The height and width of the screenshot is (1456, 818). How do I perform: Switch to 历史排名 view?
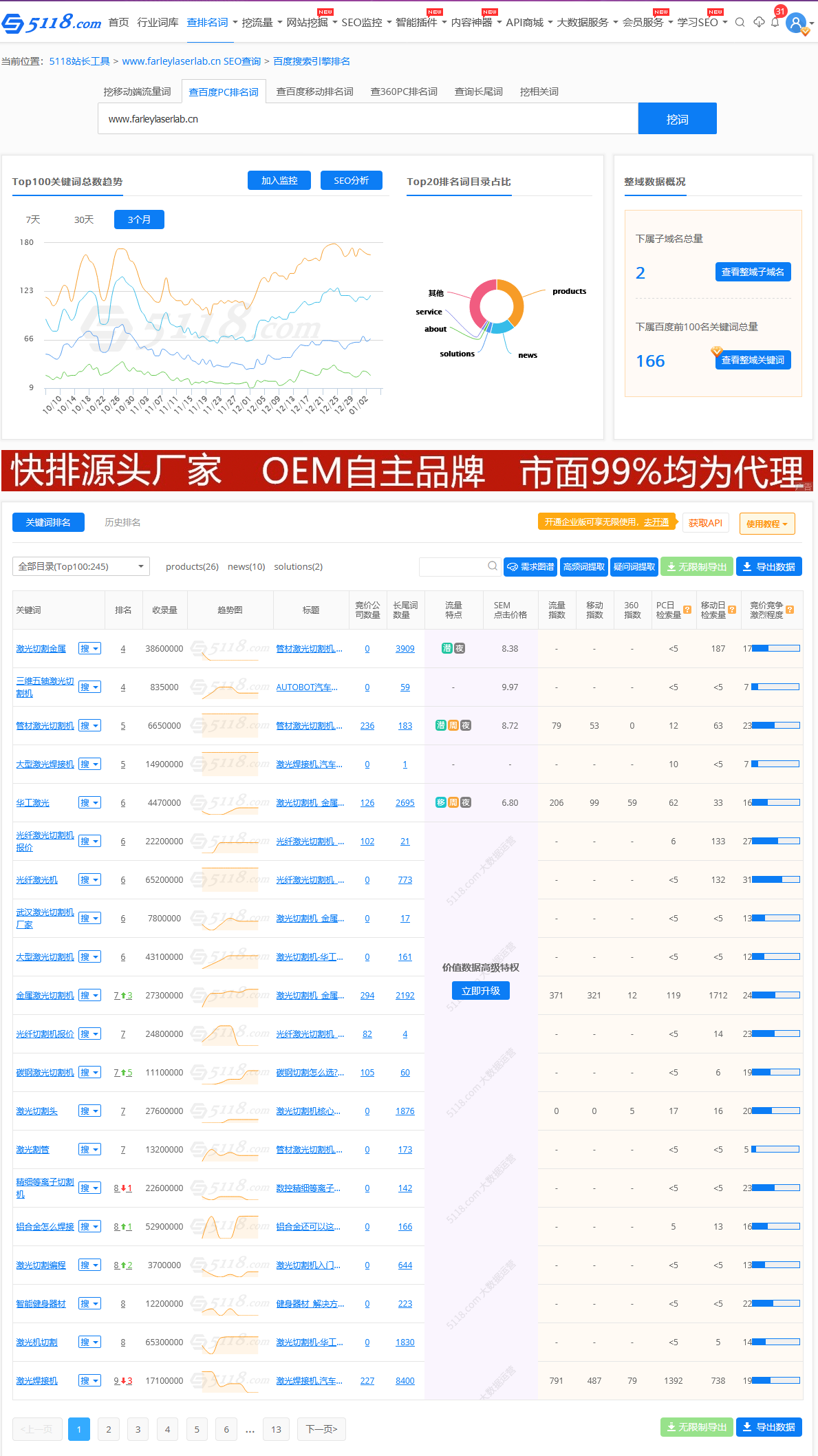[x=122, y=522]
